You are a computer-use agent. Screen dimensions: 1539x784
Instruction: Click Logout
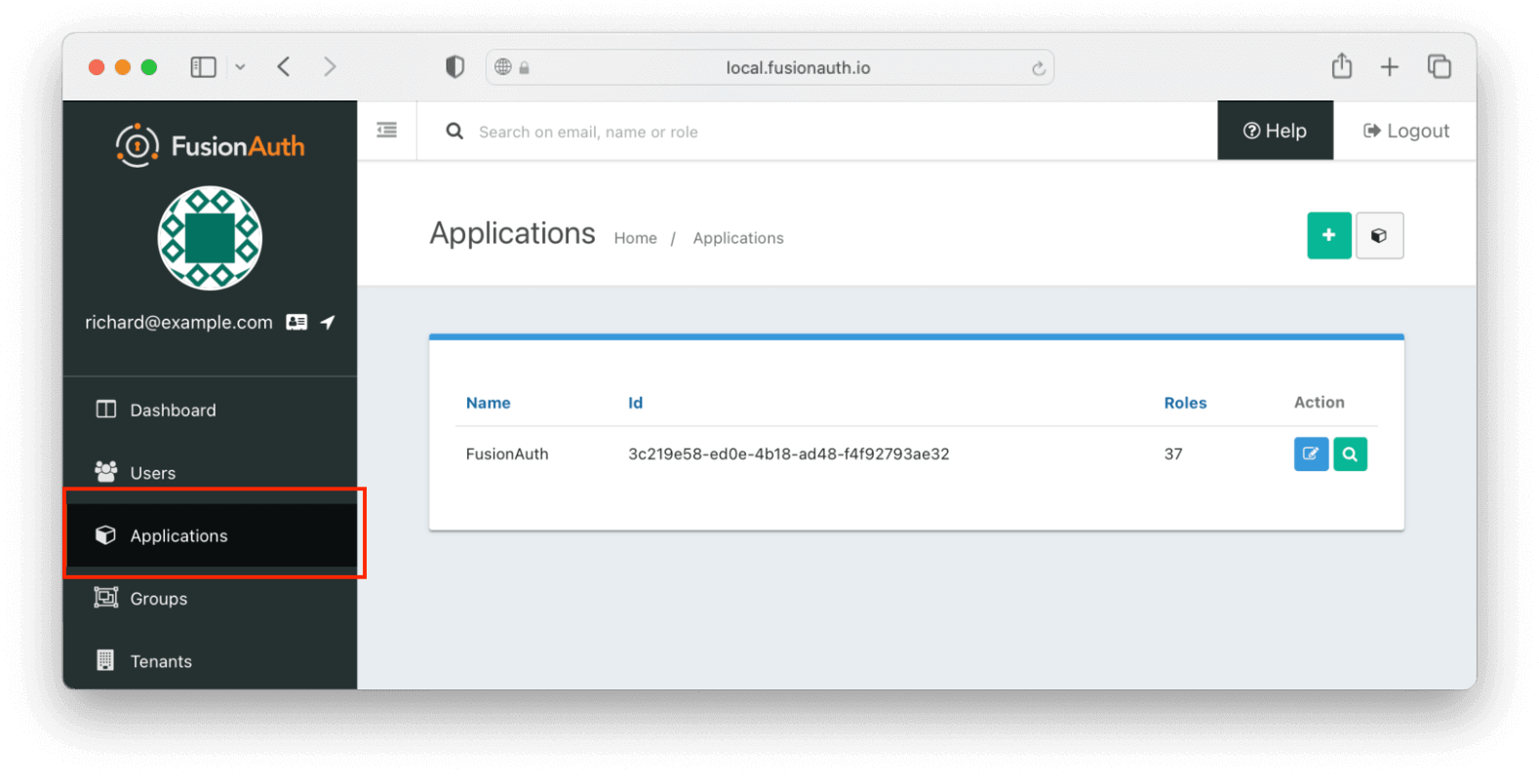[1405, 131]
